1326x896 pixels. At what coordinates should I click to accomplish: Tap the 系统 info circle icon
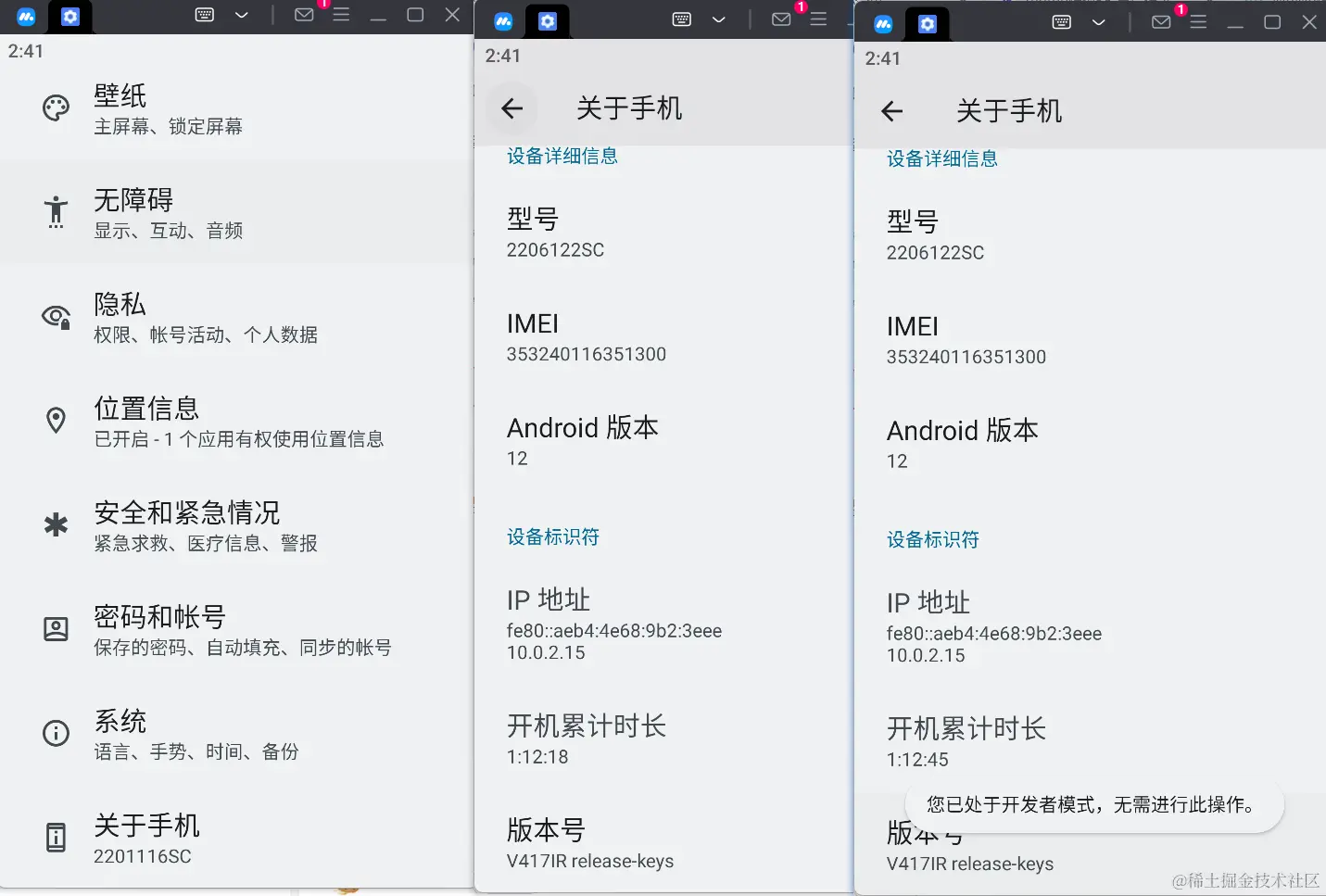tap(56, 734)
